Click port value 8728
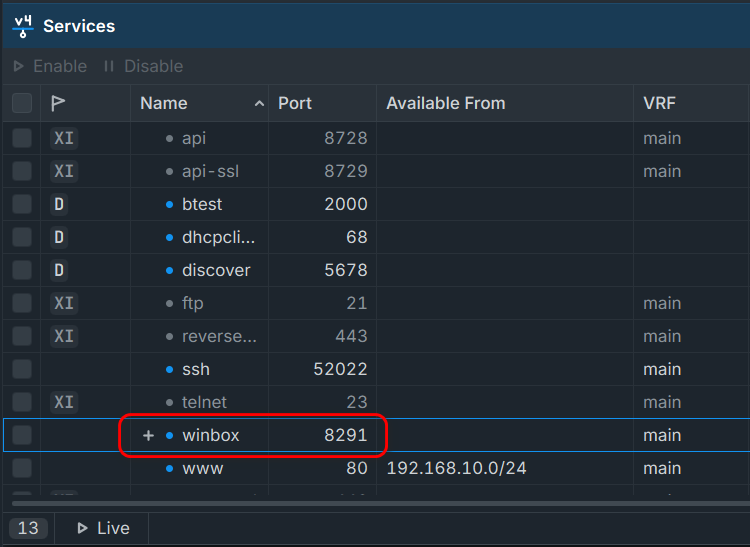750x547 pixels. (x=346, y=138)
